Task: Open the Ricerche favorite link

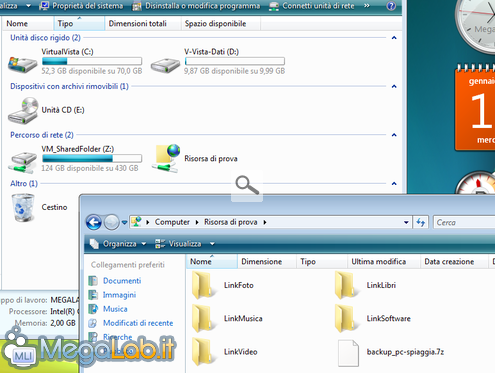Action: 118,337
